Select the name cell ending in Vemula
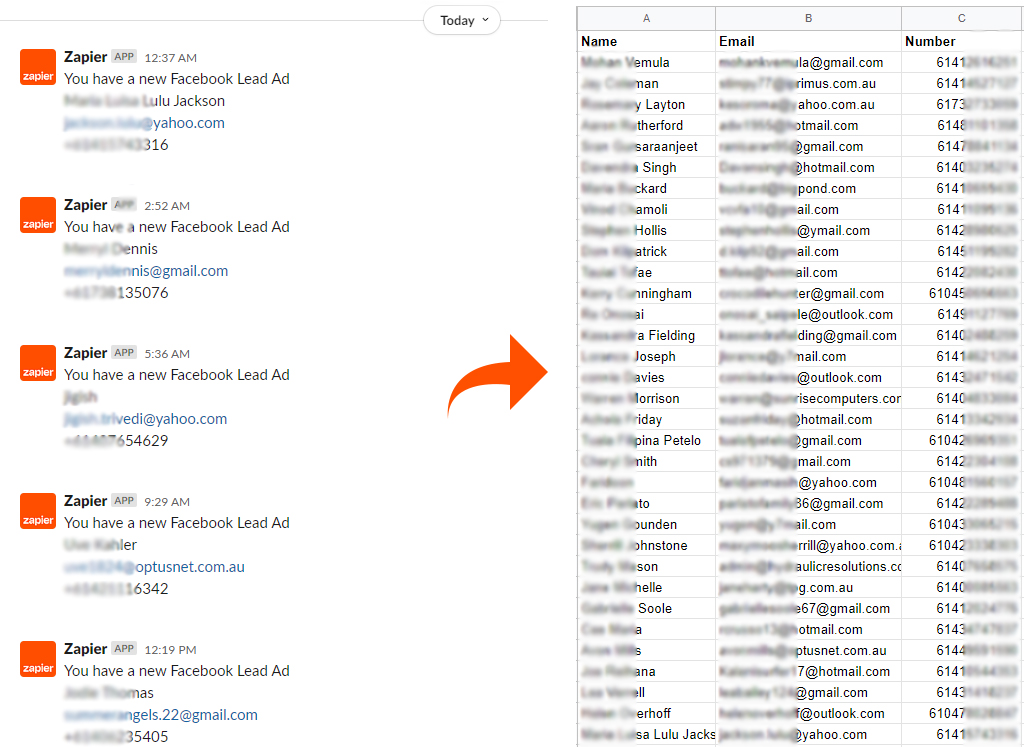1024x747 pixels. click(x=647, y=63)
